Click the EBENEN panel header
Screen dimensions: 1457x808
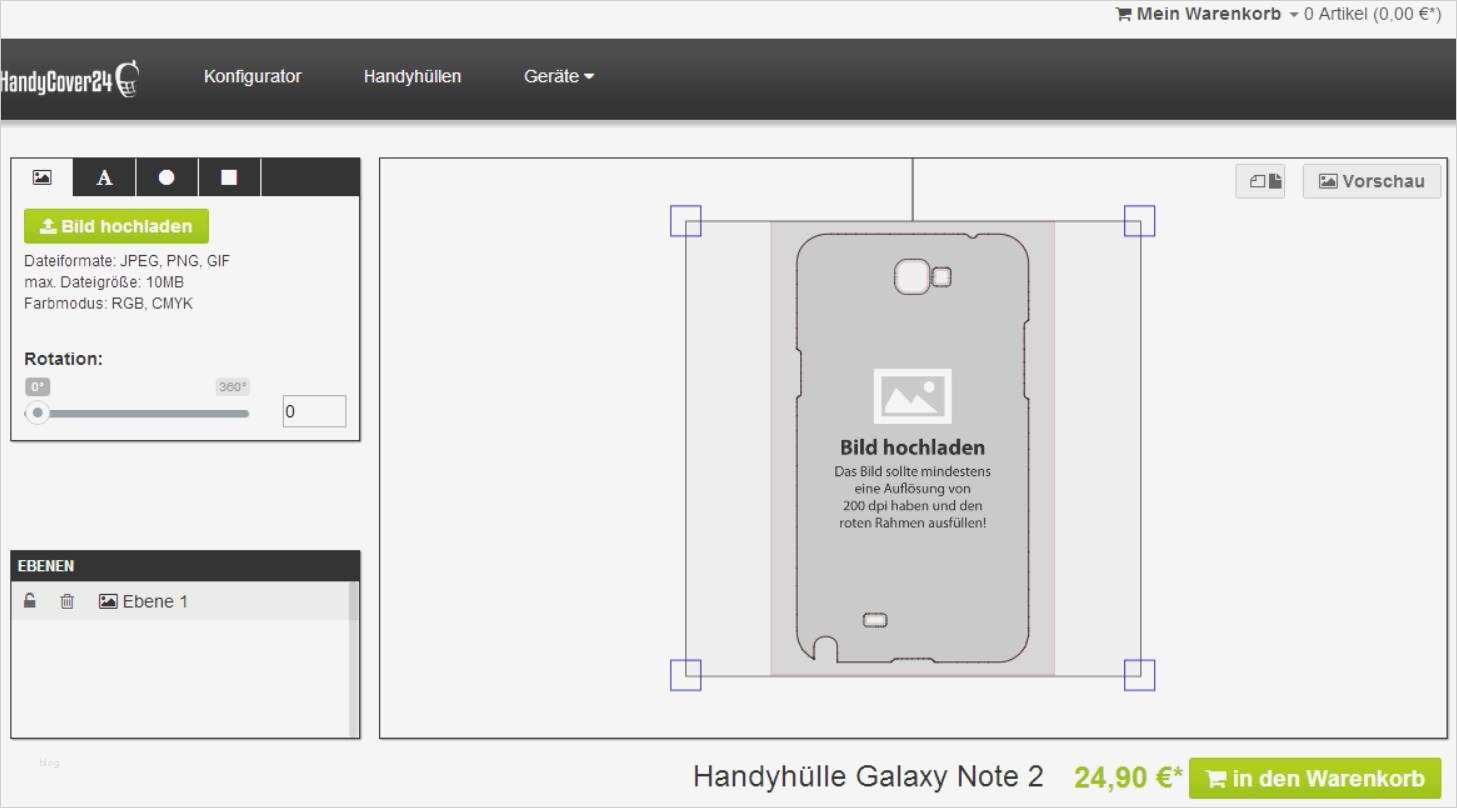(x=185, y=566)
